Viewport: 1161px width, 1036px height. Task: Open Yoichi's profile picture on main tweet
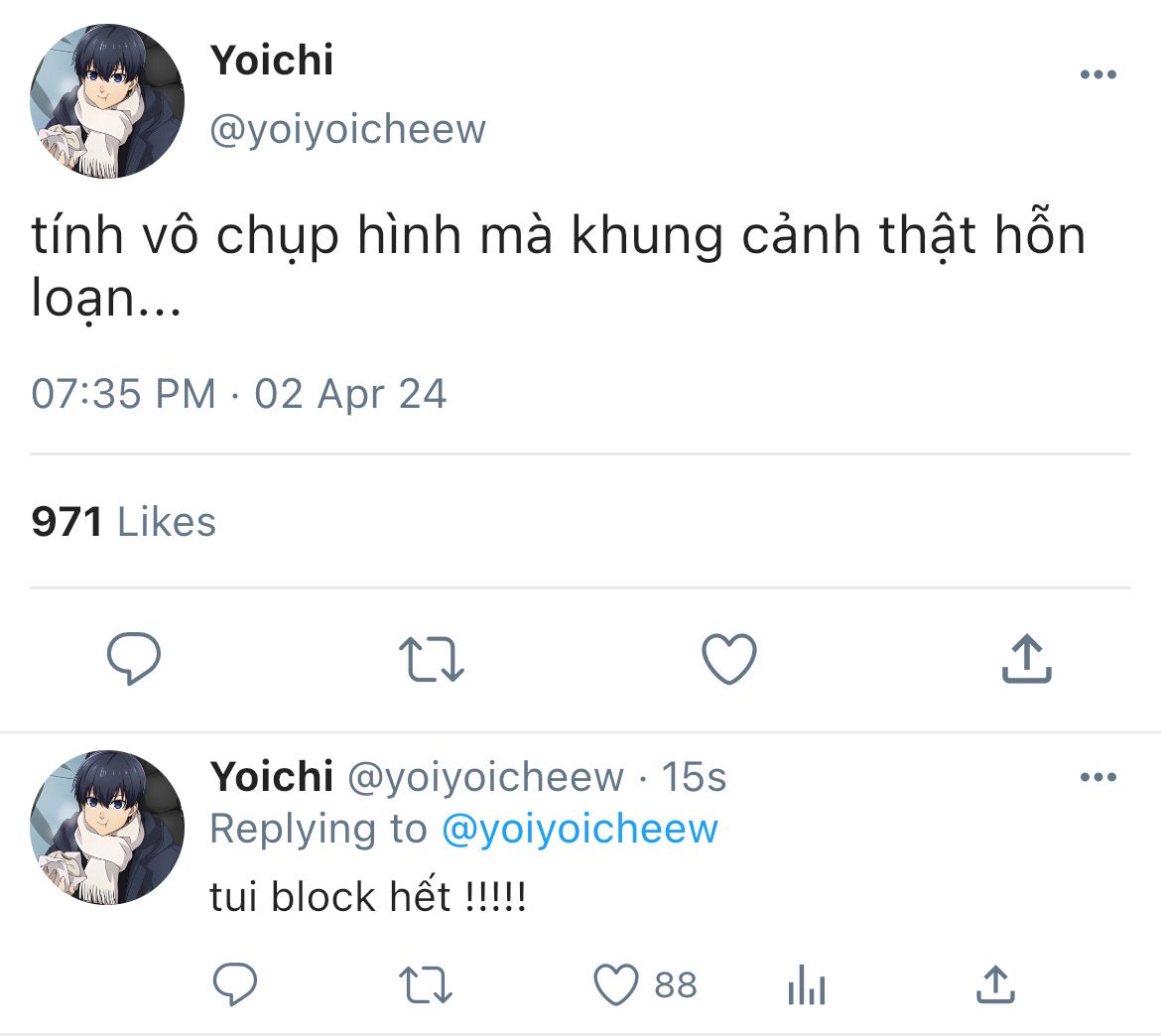107,100
